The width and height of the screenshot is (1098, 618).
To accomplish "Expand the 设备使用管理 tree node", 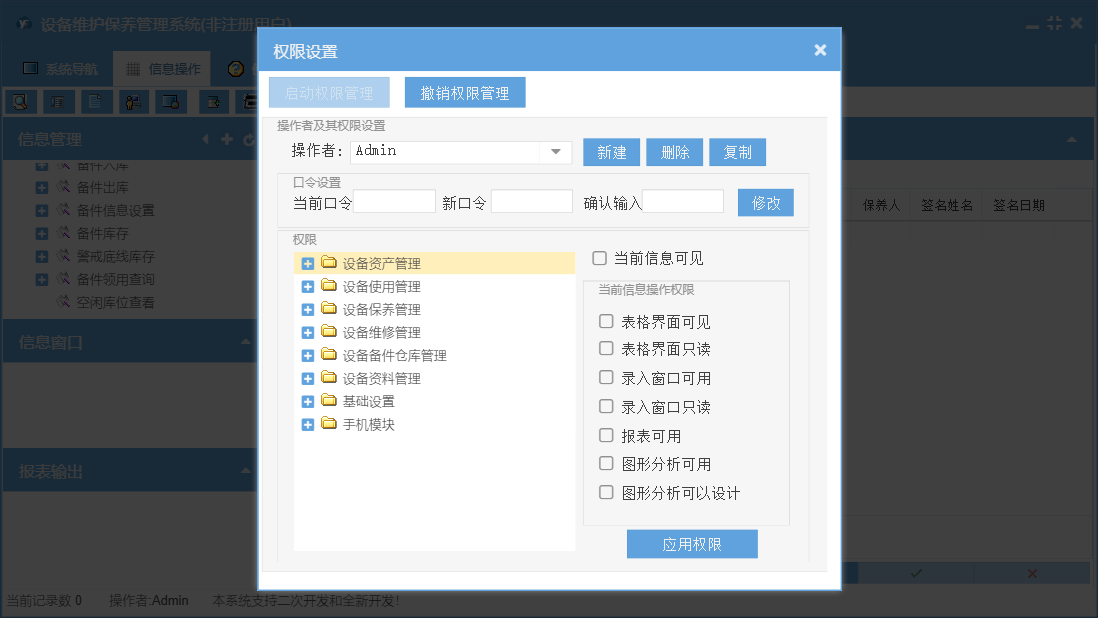I will [x=308, y=286].
